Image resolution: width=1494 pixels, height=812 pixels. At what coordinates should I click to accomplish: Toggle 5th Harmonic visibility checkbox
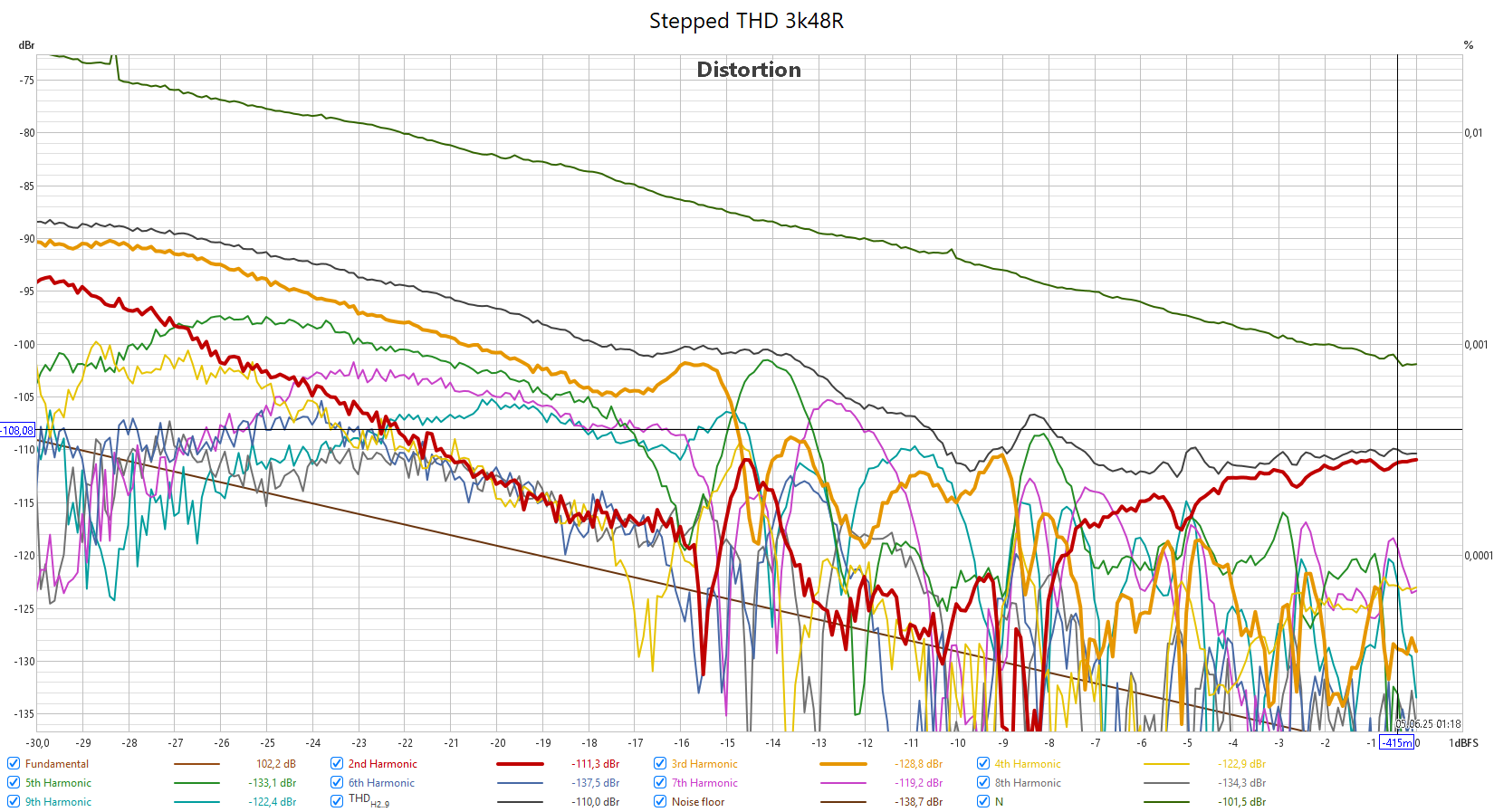[14, 782]
